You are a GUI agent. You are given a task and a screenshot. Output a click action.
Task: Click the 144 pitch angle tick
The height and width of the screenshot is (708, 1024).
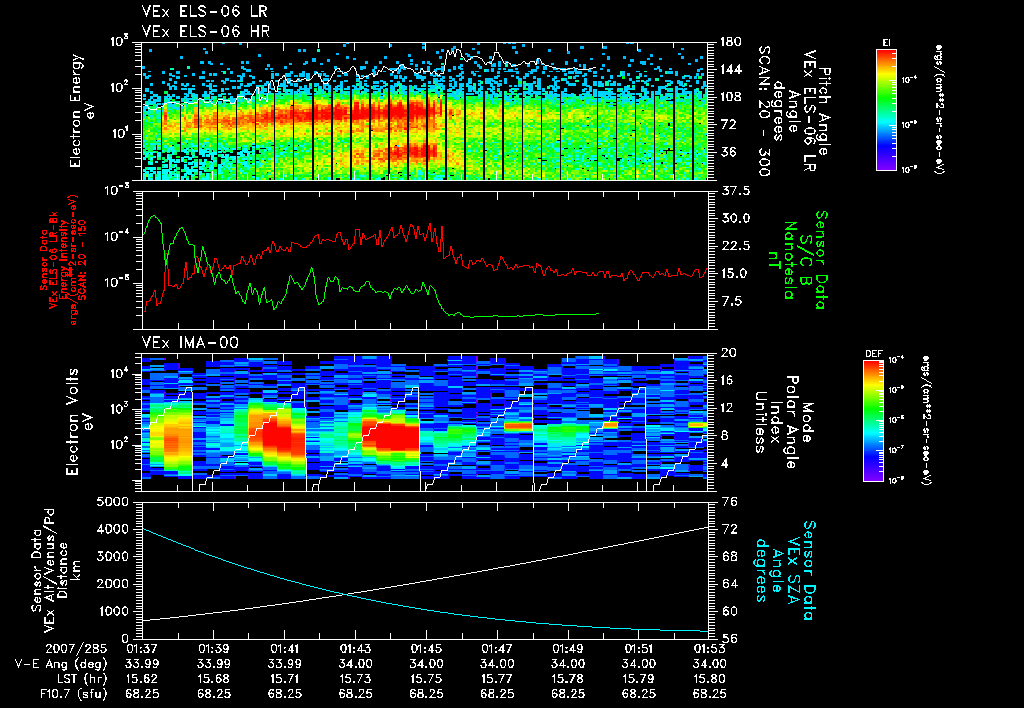click(730, 69)
